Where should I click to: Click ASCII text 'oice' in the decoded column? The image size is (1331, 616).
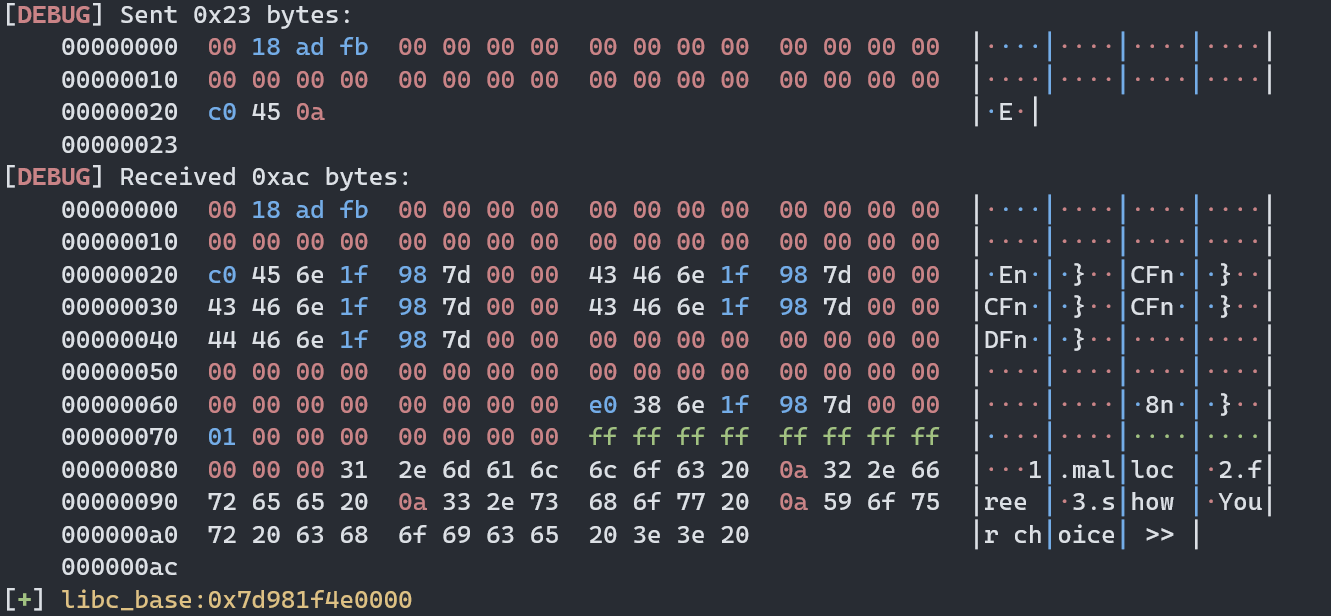click(x=1087, y=535)
